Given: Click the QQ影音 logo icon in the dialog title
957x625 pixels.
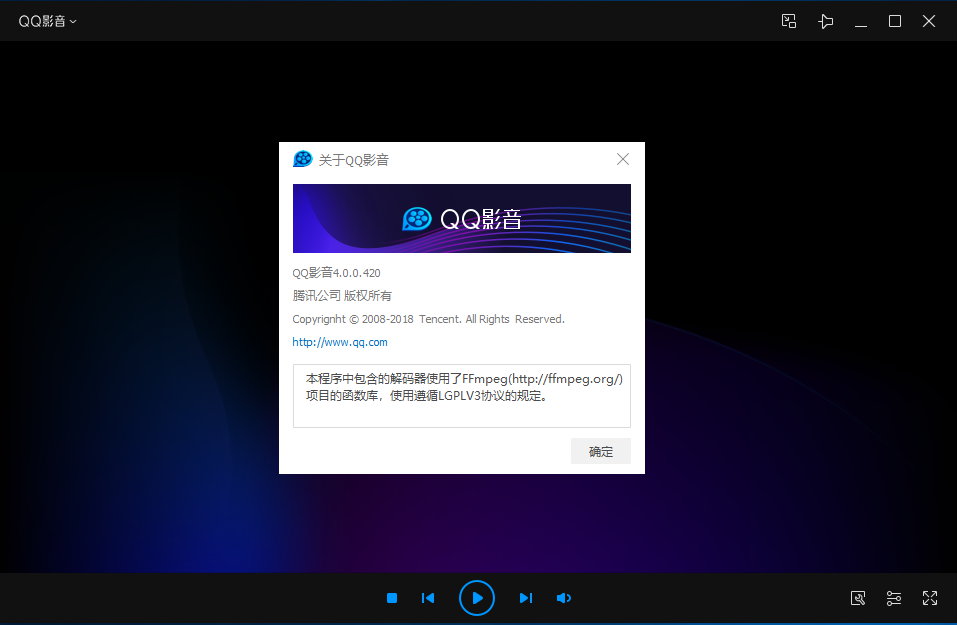Looking at the screenshot, I should [303, 159].
